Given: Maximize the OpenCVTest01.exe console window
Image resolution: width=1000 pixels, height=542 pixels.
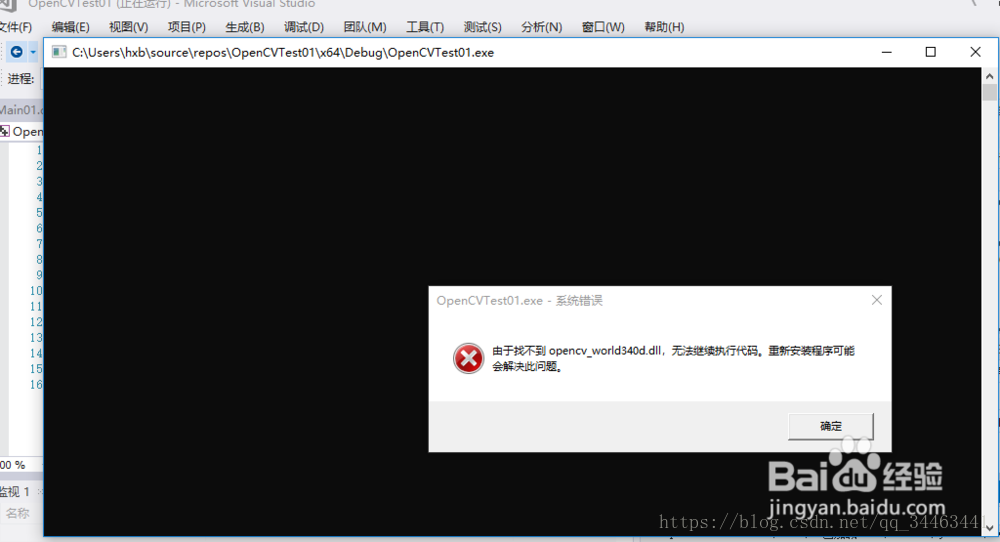Looking at the screenshot, I should tap(930, 52).
